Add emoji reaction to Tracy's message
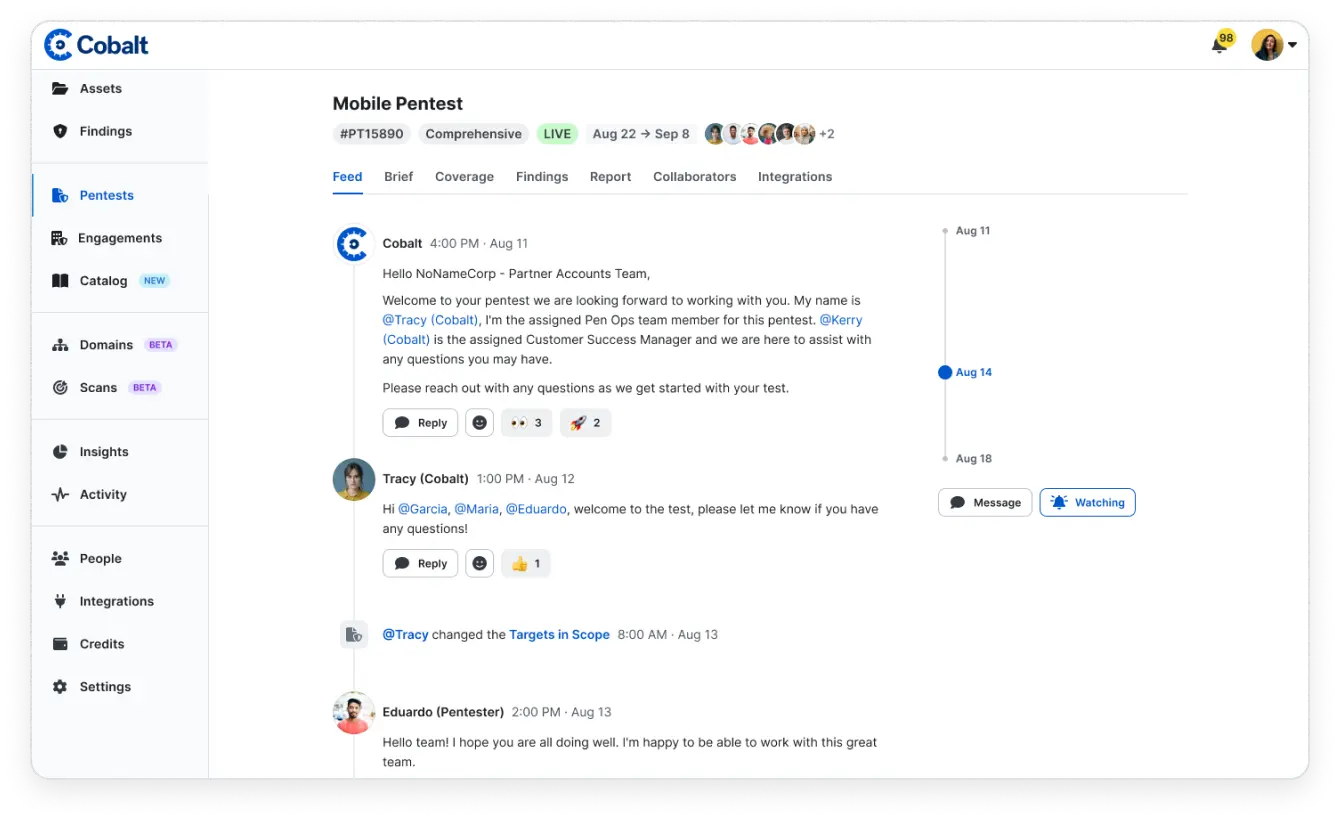The image size is (1340, 820). pos(480,564)
